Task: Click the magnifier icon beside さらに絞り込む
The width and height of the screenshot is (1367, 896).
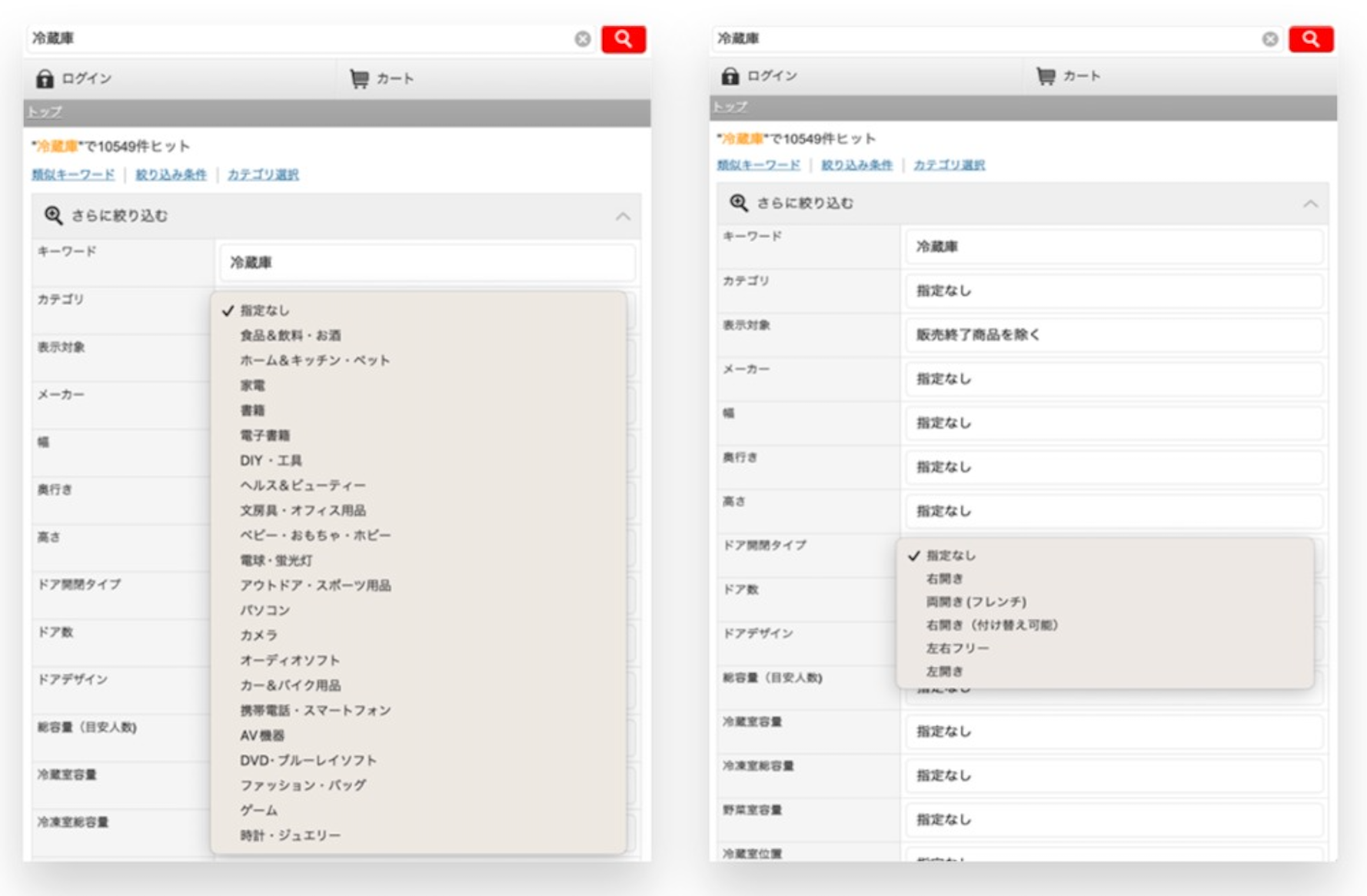Action: pyautogui.click(x=52, y=215)
